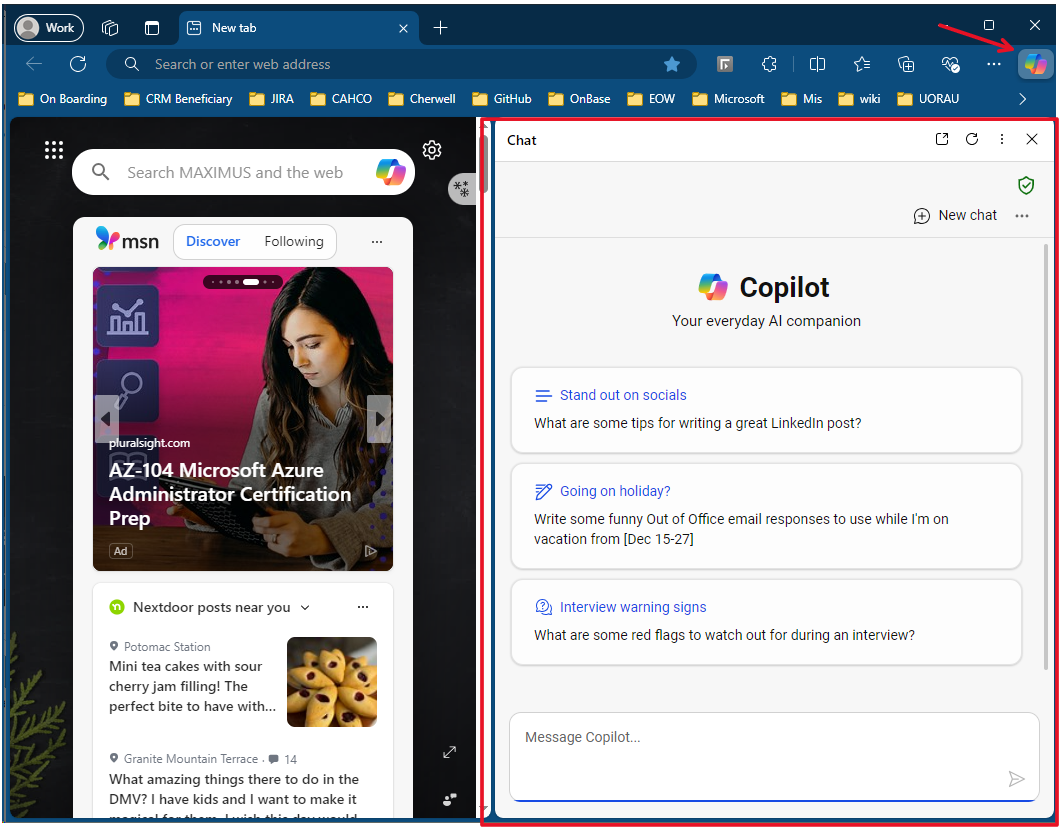The height and width of the screenshot is (830, 1062).
Task: Open Microsoft favorites folder
Action: point(728,99)
